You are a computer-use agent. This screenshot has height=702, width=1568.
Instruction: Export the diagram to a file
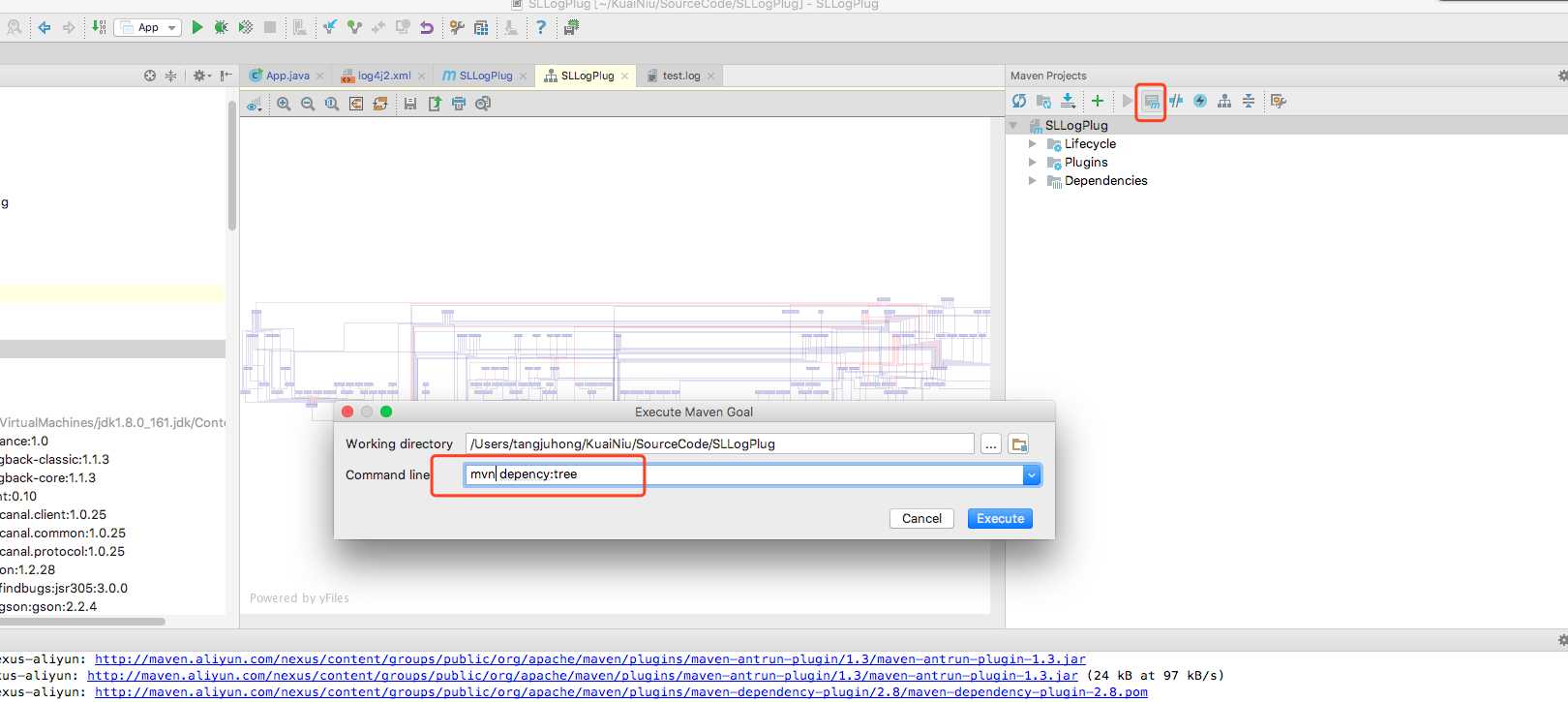coord(435,104)
